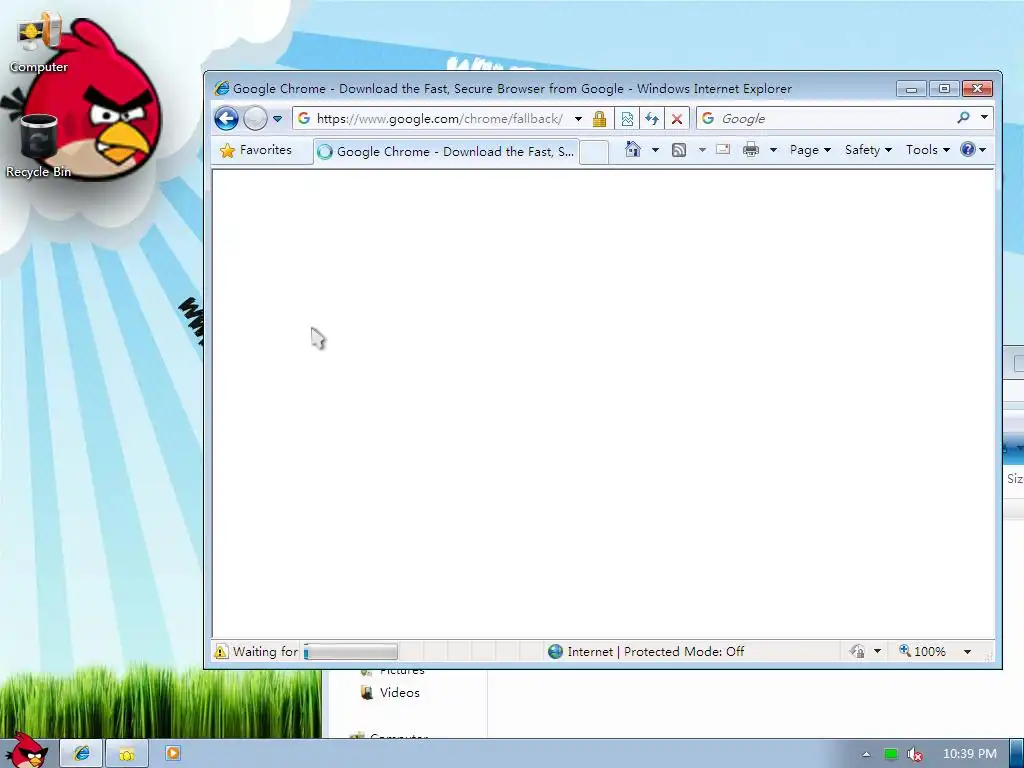
Task: Expand the address bar autocomplete dropdown
Action: [578, 119]
